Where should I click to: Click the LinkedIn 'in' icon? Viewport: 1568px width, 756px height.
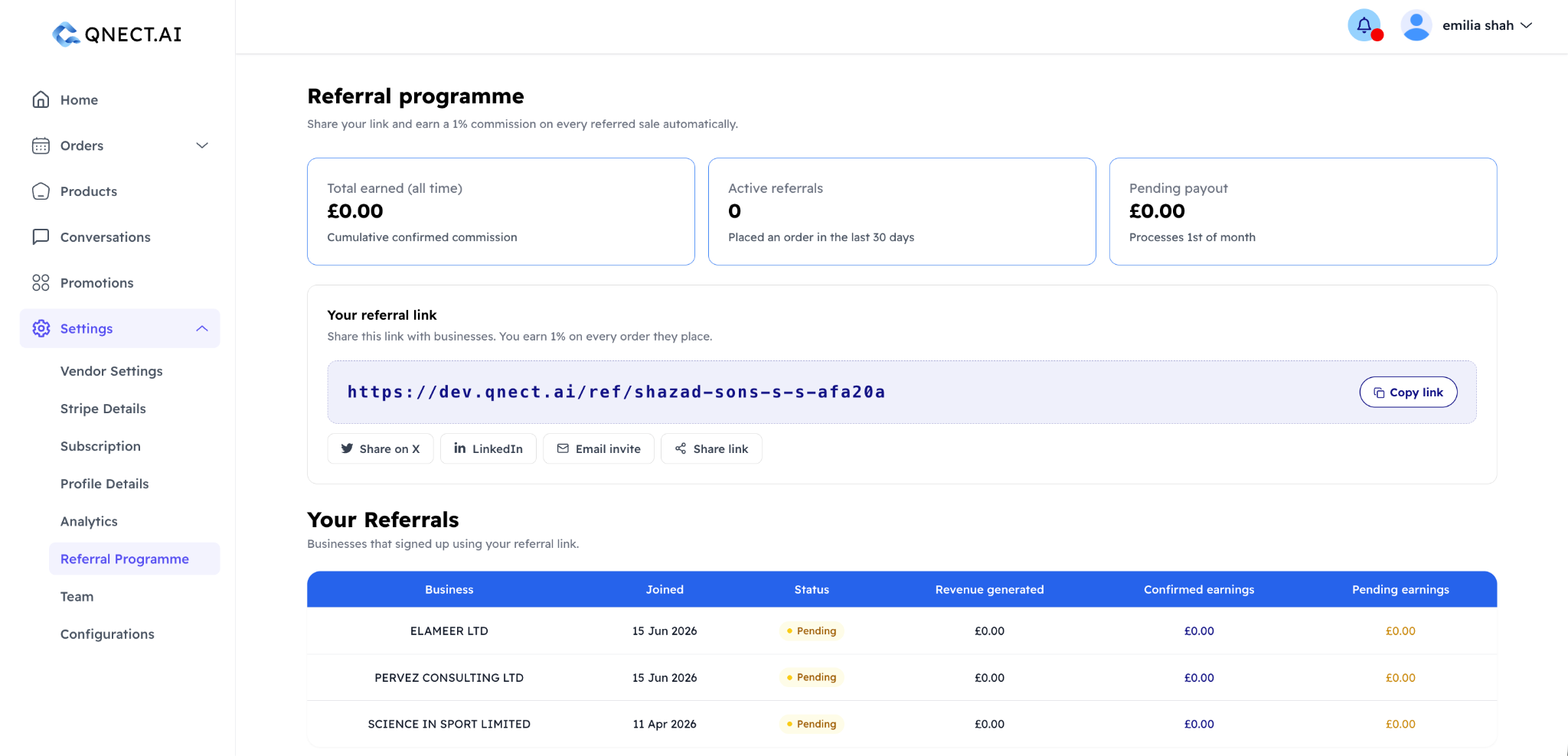coord(459,448)
